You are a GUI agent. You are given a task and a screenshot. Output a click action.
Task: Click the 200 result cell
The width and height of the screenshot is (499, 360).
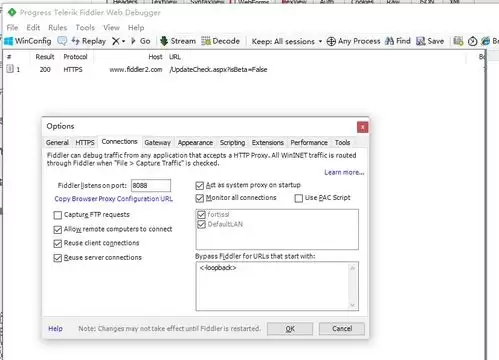(x=45, y=69)
